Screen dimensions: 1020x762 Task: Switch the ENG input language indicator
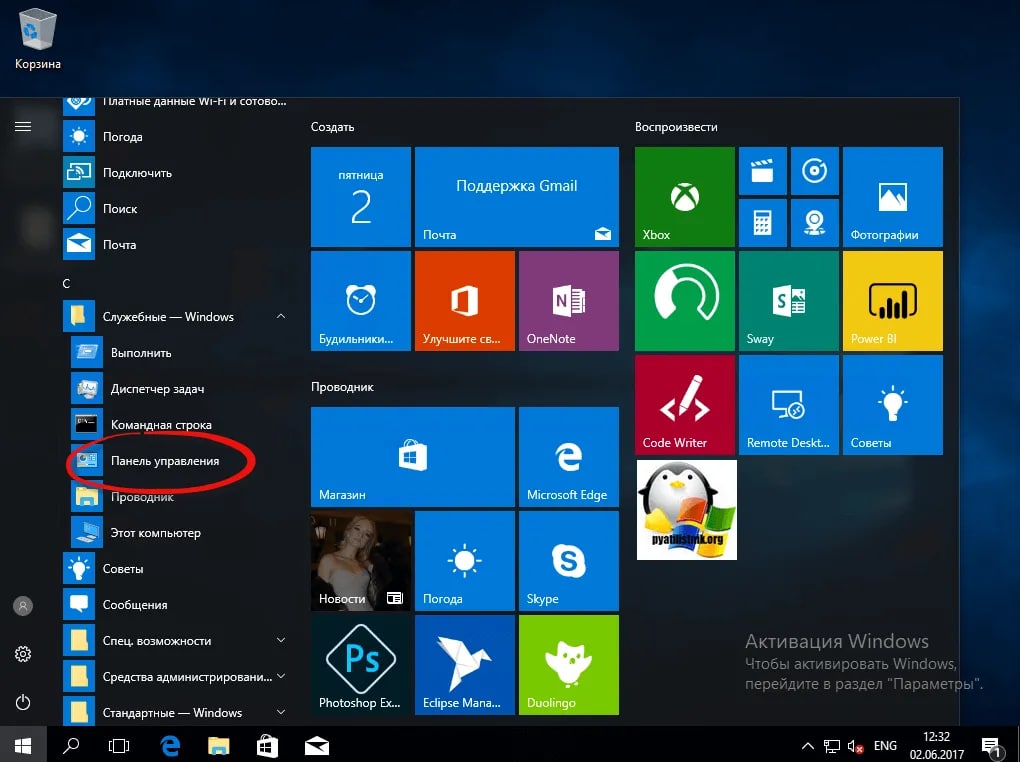pos(885,746)
